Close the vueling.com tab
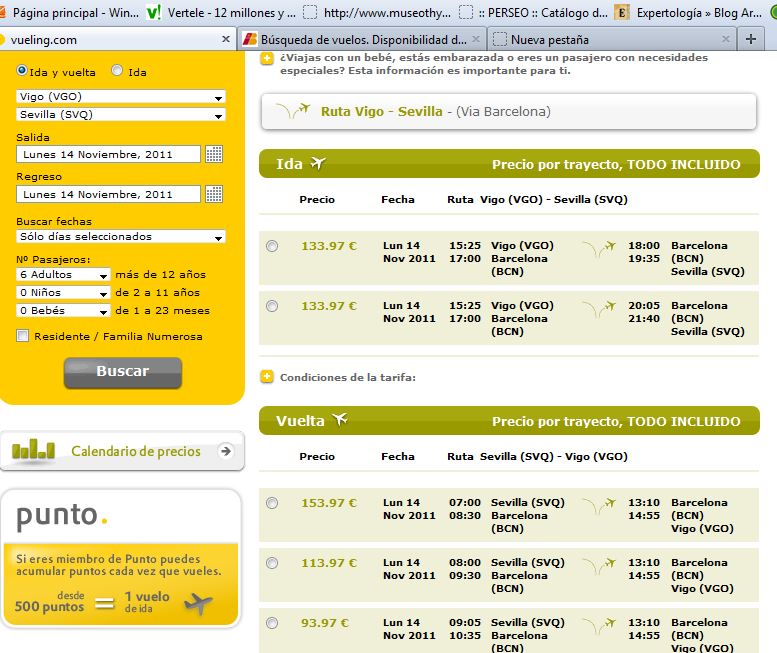Viewport: 777px width, 653px height. pyautogui.click(x=225, y=39)
